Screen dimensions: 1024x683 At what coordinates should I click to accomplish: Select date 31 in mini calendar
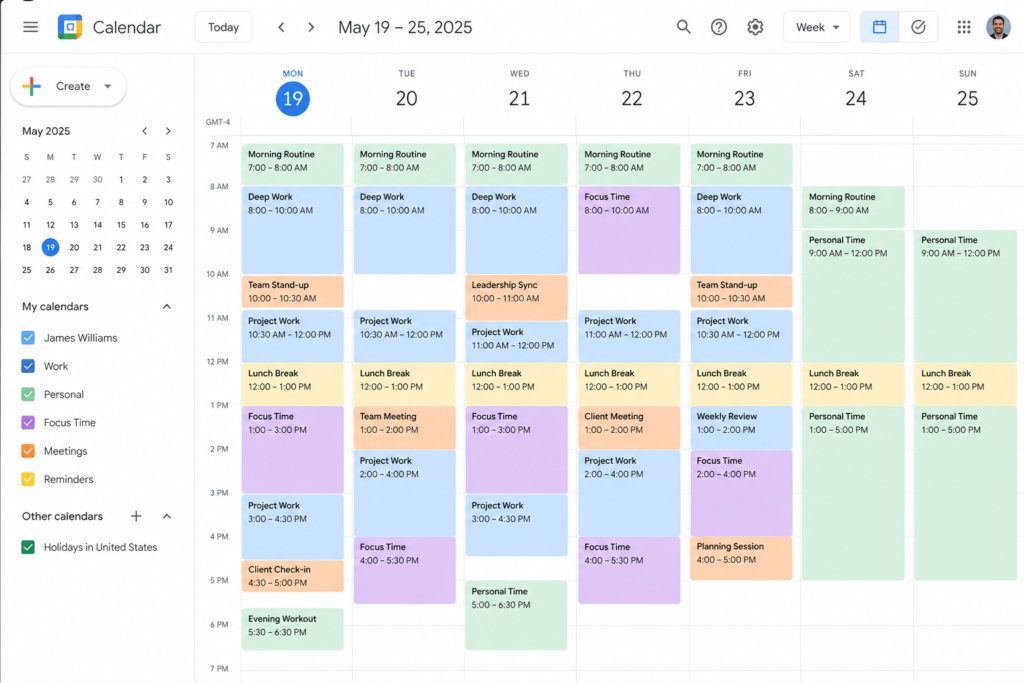pos(168,270)
